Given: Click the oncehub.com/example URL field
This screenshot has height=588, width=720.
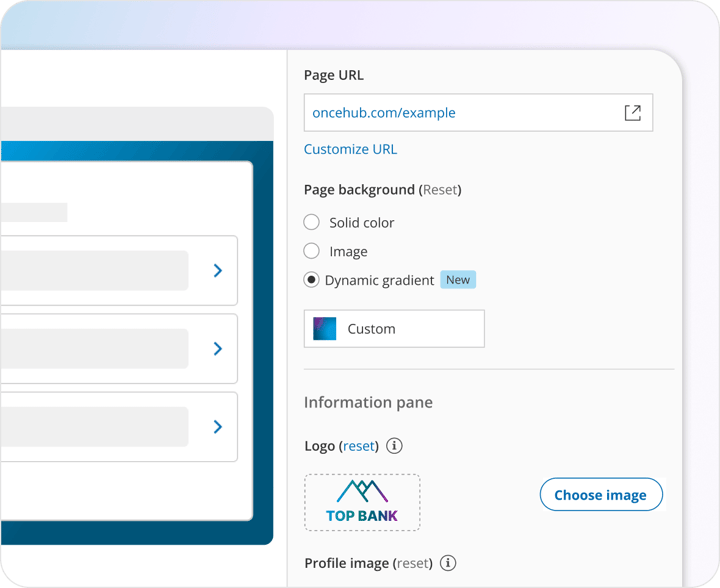Looking at the screenshot, I should [460, 113].
